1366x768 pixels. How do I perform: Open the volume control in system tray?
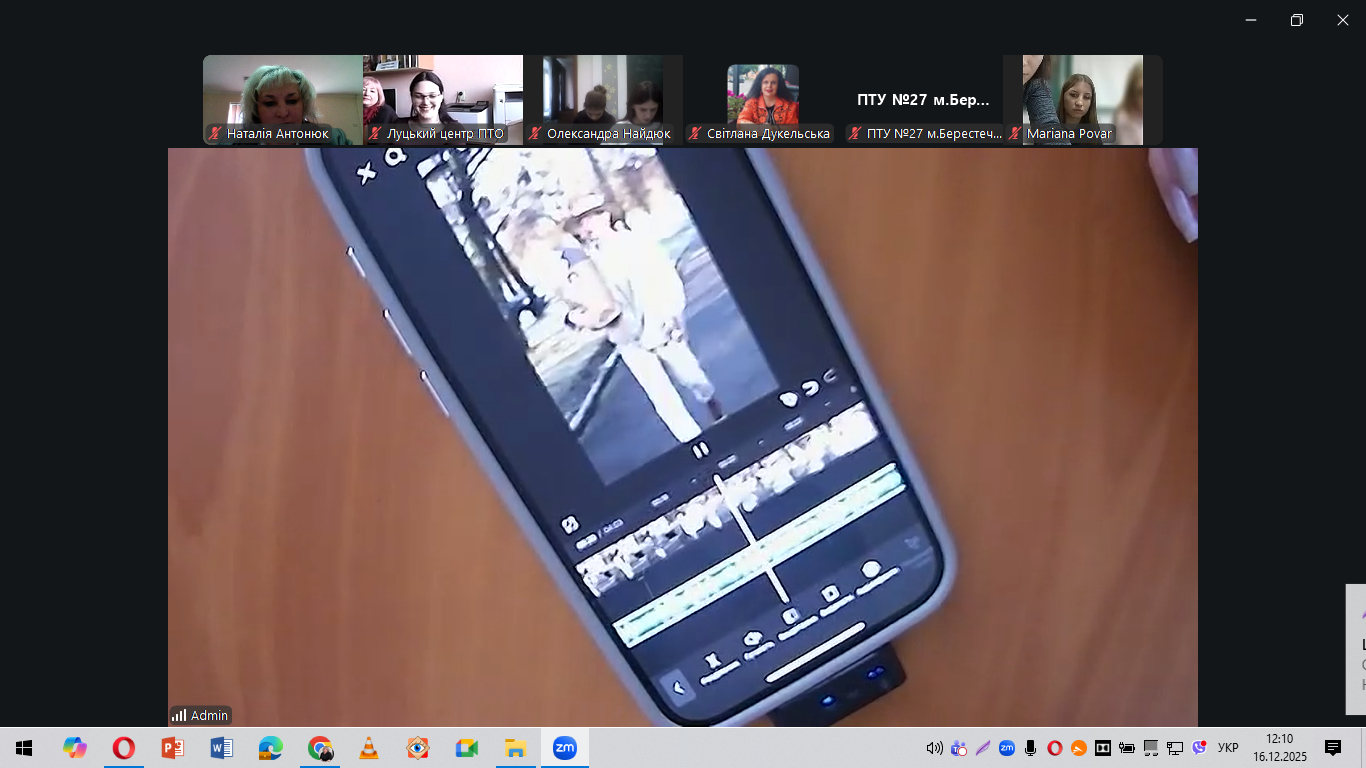(x=935, y=748)
